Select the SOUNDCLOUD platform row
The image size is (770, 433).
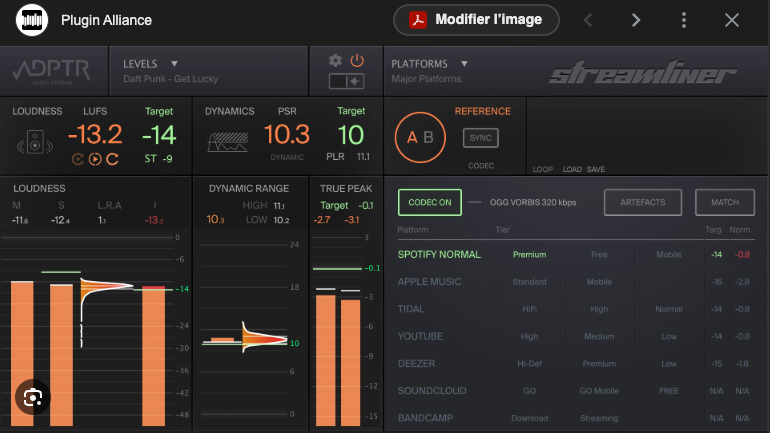432,391
